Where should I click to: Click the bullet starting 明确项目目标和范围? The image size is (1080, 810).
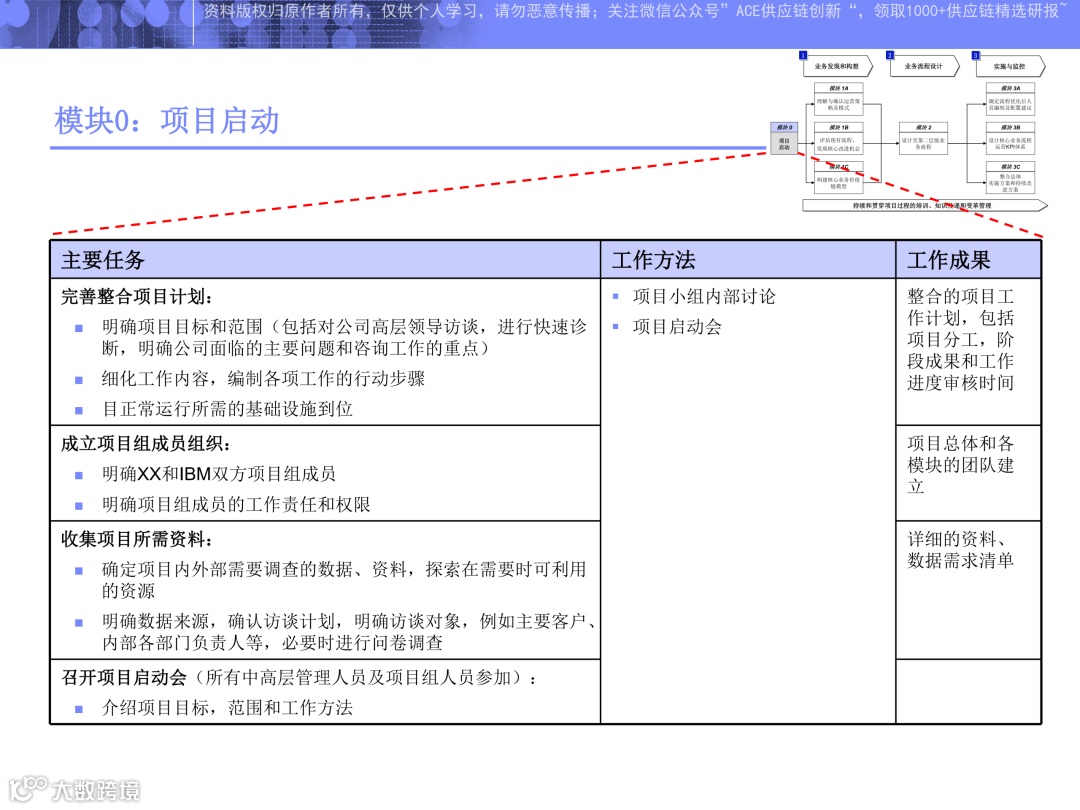pos(344,338)
